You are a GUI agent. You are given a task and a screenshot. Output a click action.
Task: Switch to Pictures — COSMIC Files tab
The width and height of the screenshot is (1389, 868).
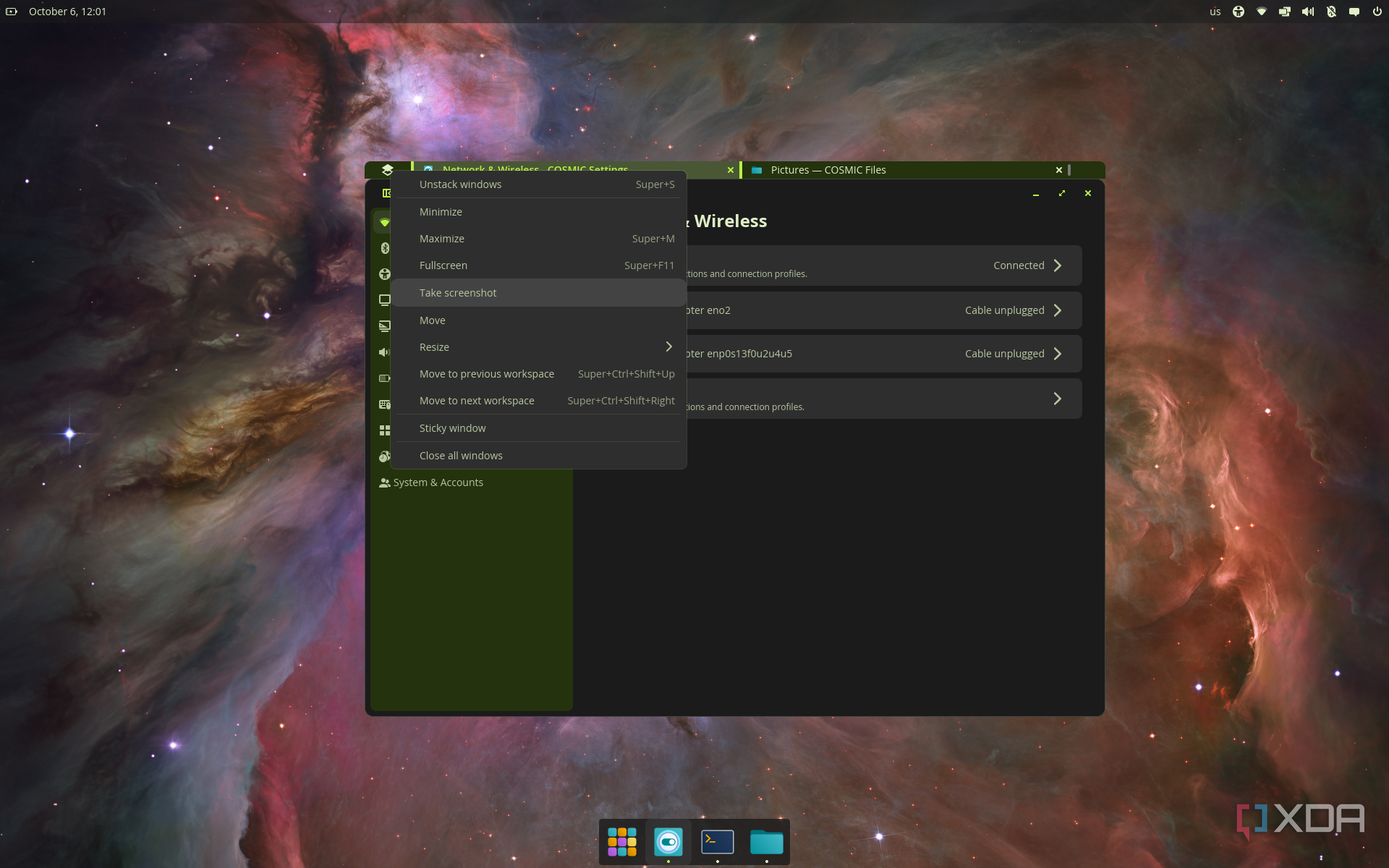[904, 170]
